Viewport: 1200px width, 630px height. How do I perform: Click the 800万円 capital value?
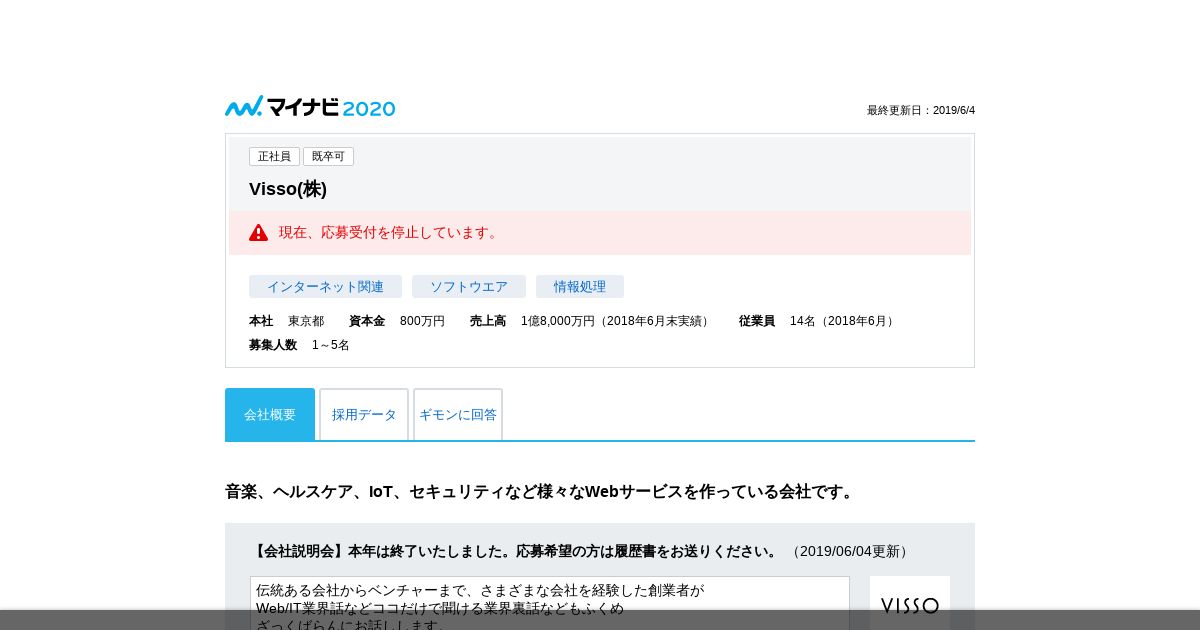(x=422, y=321)
